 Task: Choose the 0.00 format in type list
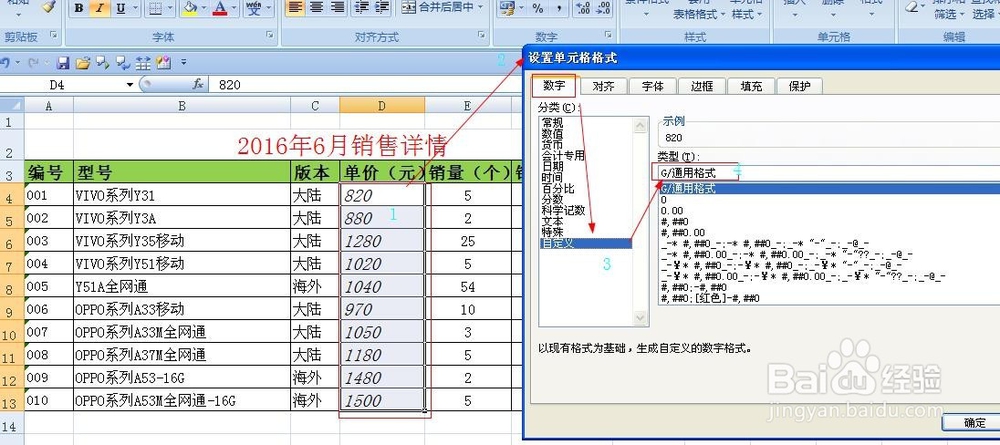(x=672, y=211)
